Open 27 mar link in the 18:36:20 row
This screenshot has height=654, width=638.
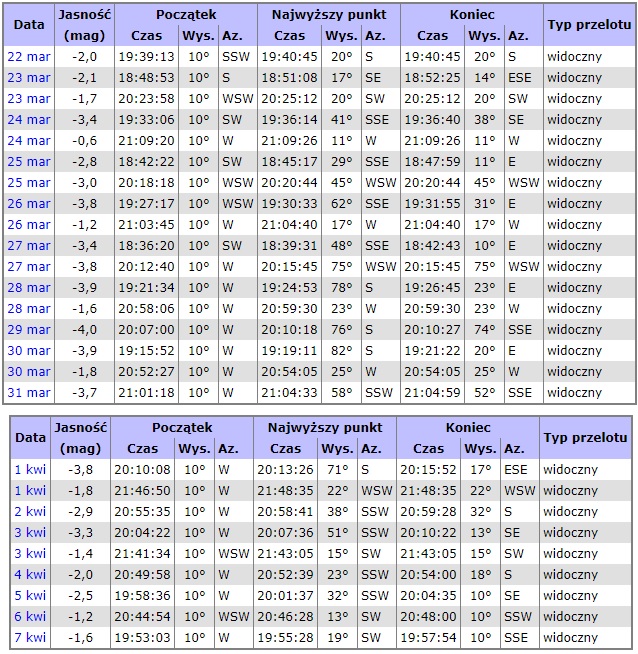coord(29,245)
